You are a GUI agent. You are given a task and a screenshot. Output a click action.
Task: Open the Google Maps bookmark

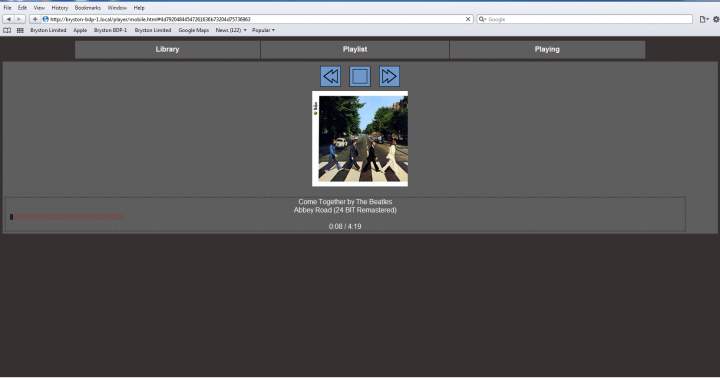[x=193, y=30]
